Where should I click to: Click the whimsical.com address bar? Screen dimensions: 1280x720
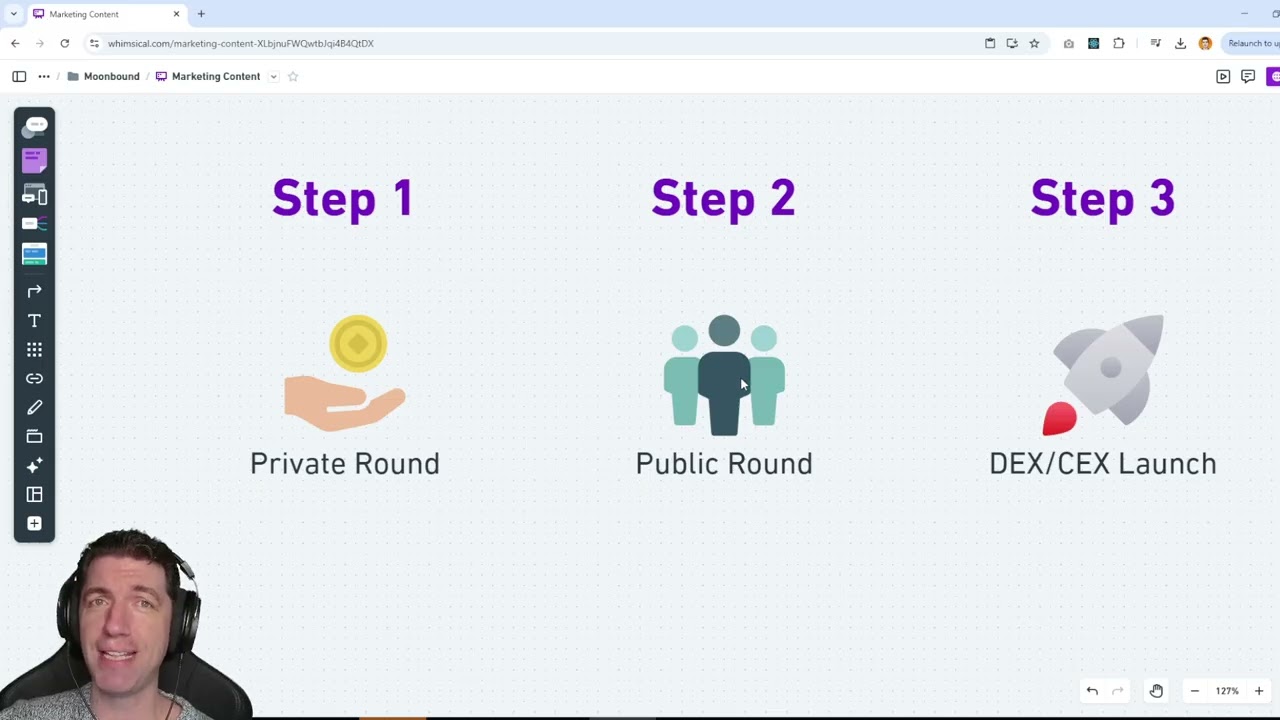pyautogui.click(x=241, y=43)
